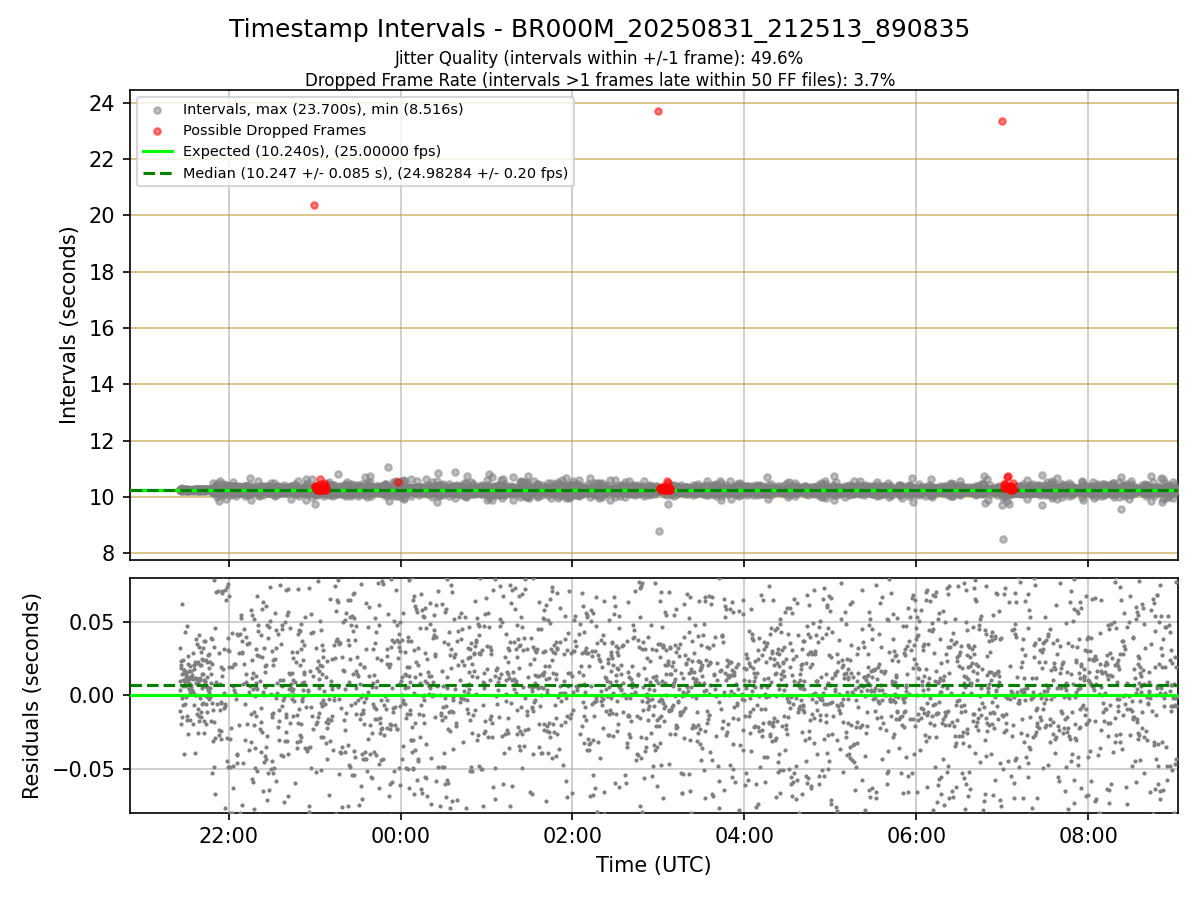The width and height of the screenshot is (1200, 900).
Task: Click the red dropped-frame point near 23.3 seconds
Action: coord(1002,121)
